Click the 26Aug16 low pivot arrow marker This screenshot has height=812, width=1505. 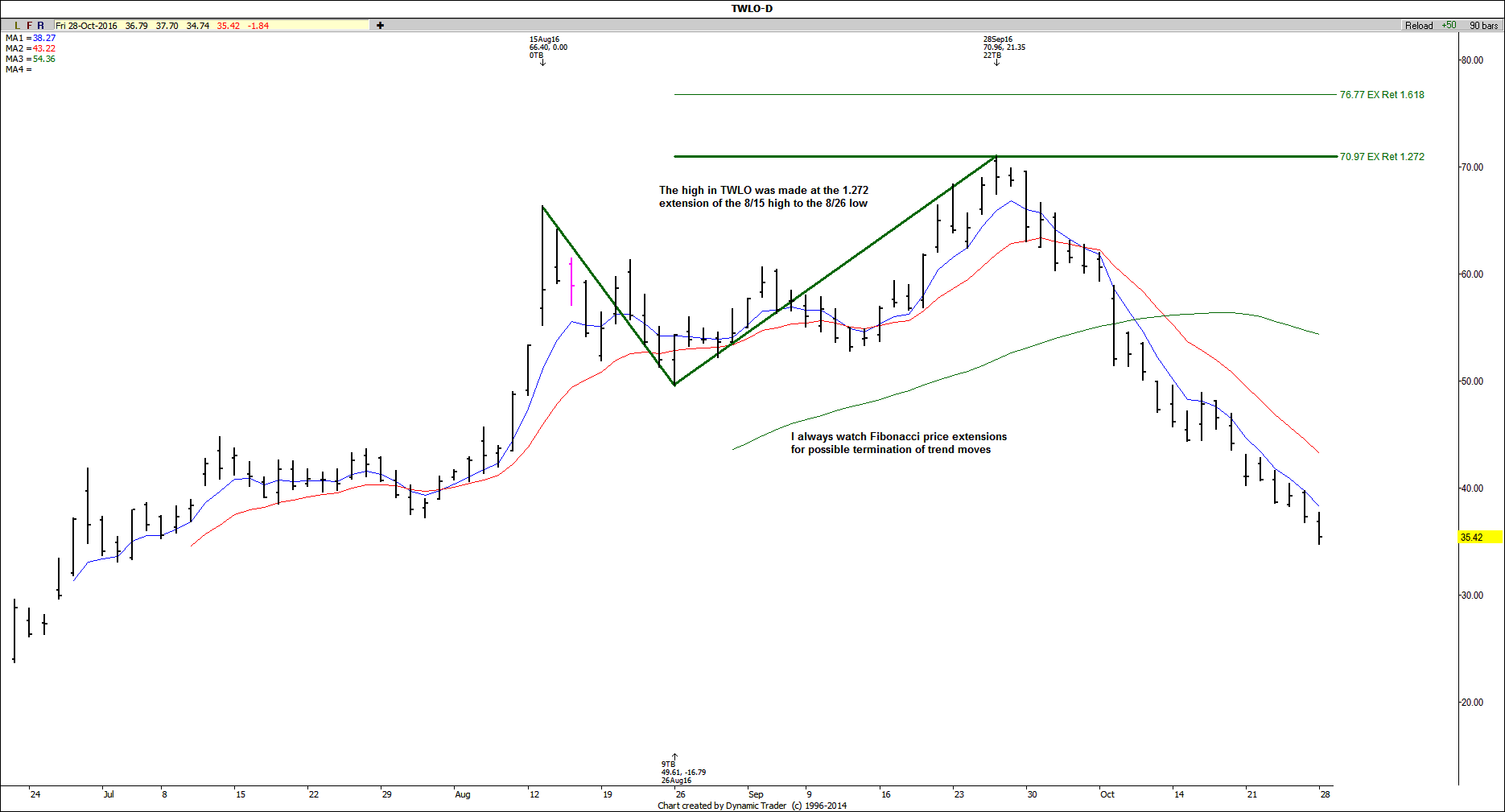point(674,757)
